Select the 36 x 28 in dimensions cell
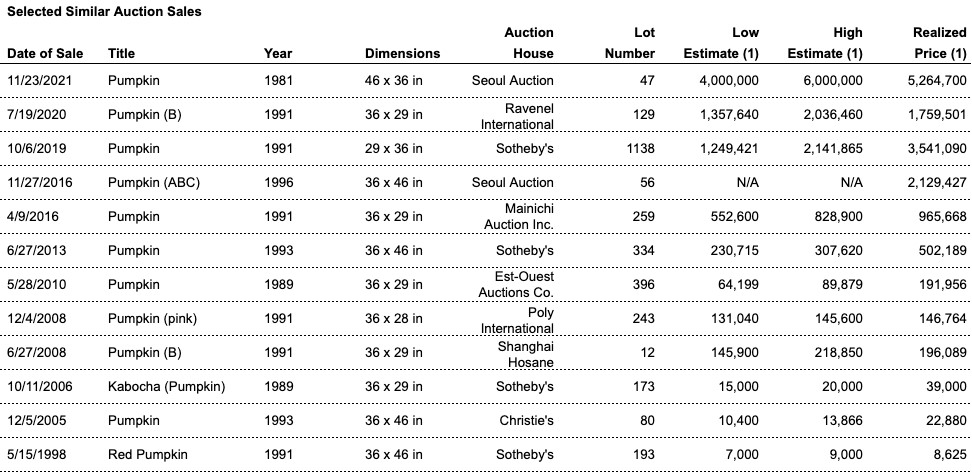Screen dimensions: 972x476 (394, 318)
